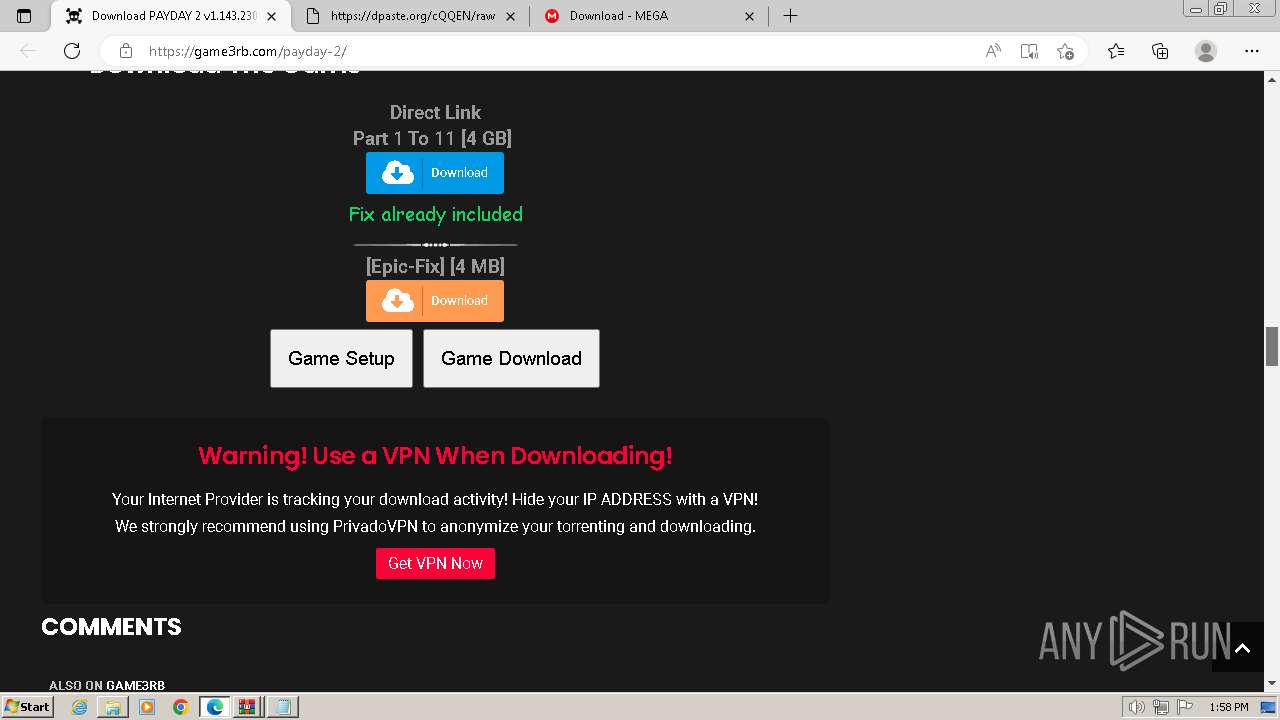Open Action Center flag icon

[x=1183, y=707]
